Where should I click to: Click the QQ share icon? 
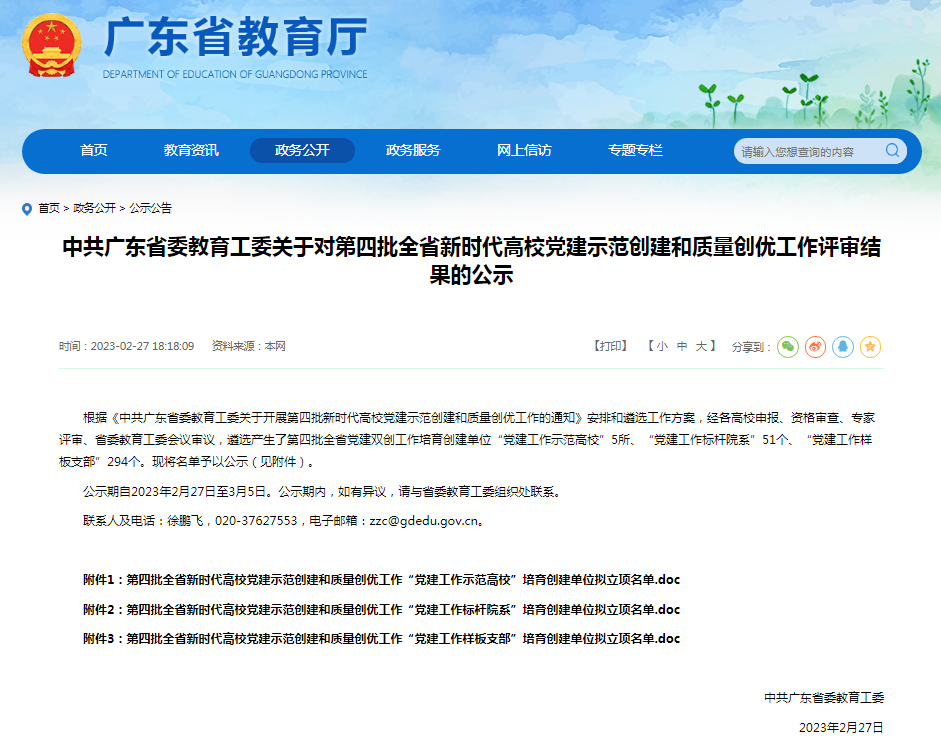[843, 346]
